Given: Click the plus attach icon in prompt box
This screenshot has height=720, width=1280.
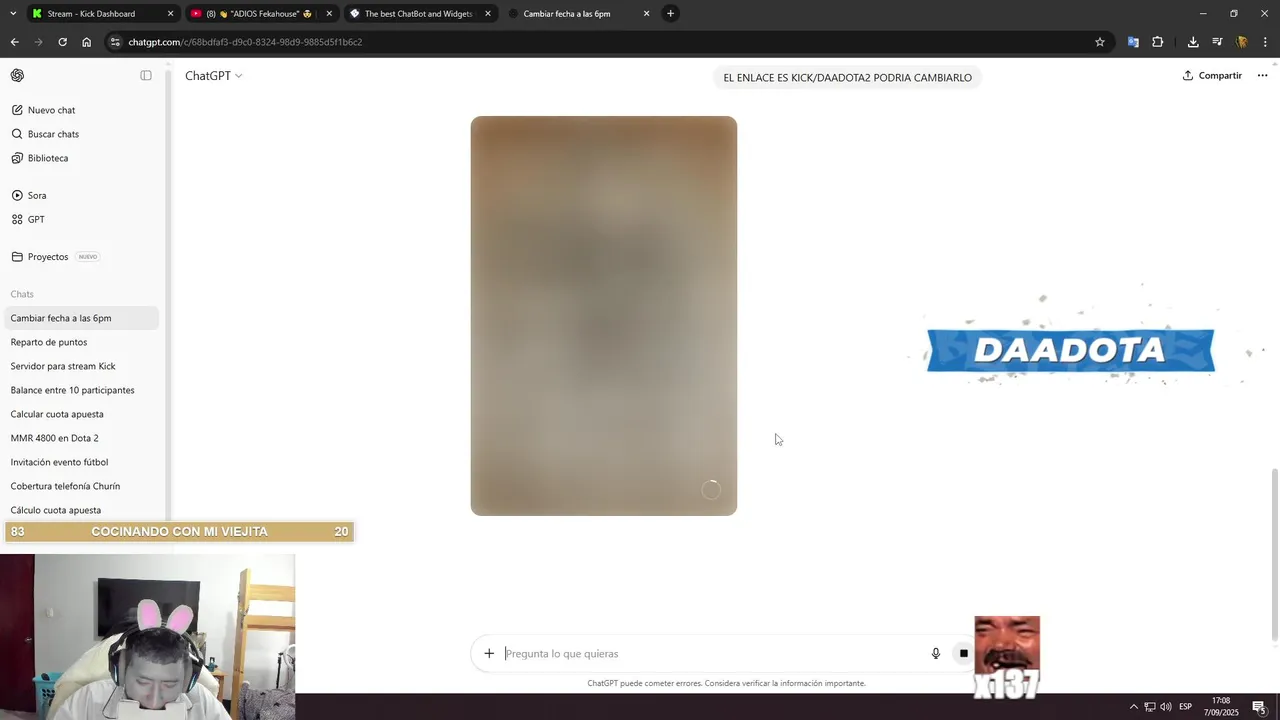Looking at the screenshot, I should pyautogui.click(x=489, y=654).
